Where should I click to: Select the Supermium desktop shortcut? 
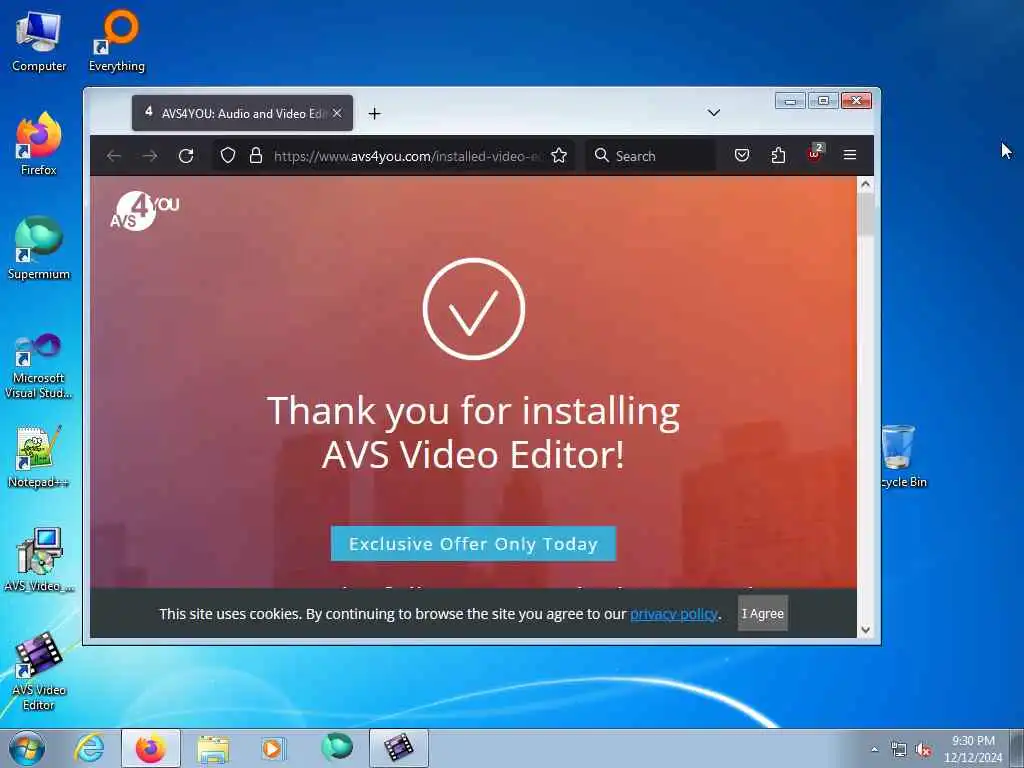(39, 249)
